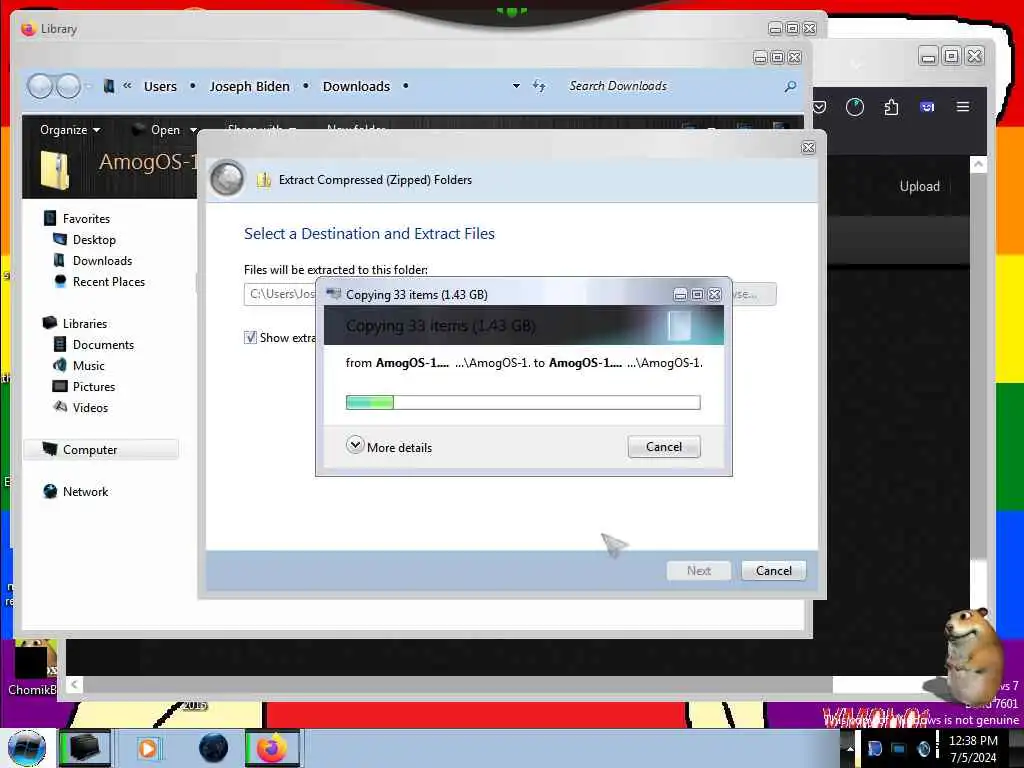The width and height of the screenshot is (1024, 768).
Task: Click the Computer icon in navigation pane
Action: tap(50, 449)
